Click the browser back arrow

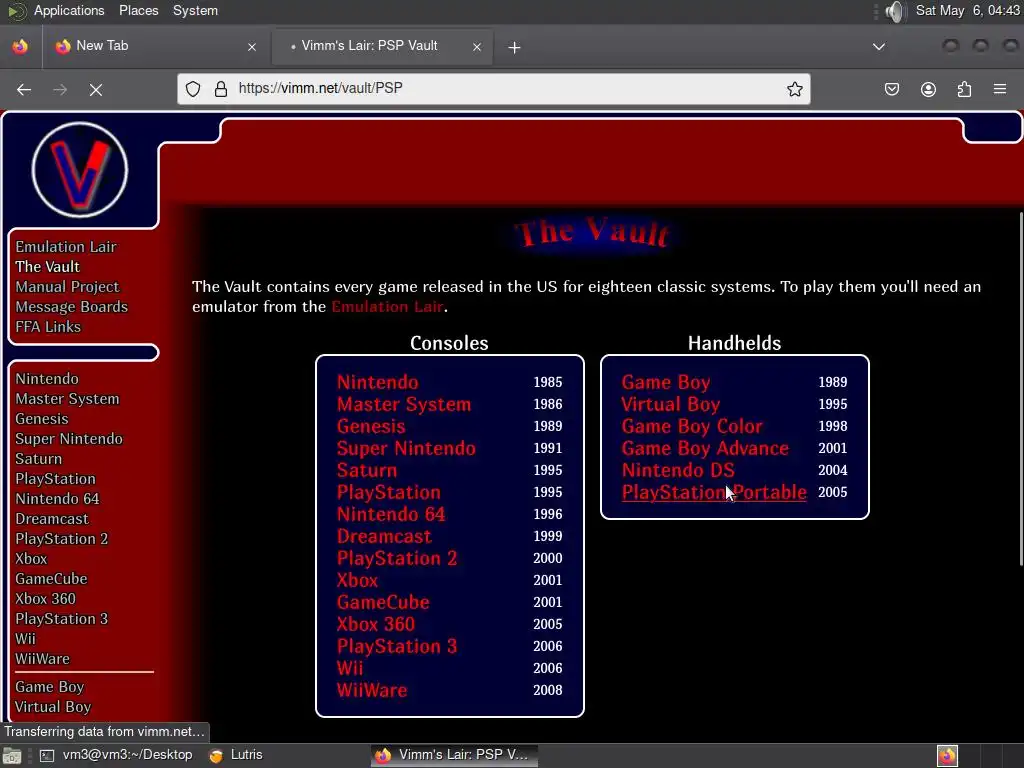pos(24,89)
